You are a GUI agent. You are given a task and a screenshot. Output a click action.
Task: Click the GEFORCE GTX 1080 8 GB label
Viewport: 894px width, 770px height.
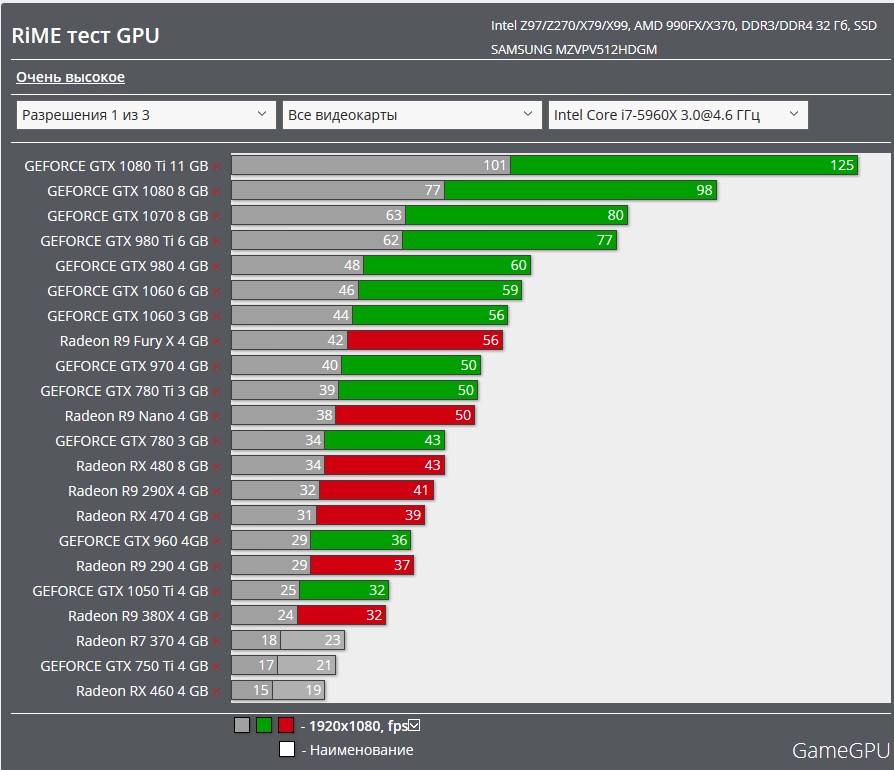coord(127,191)
